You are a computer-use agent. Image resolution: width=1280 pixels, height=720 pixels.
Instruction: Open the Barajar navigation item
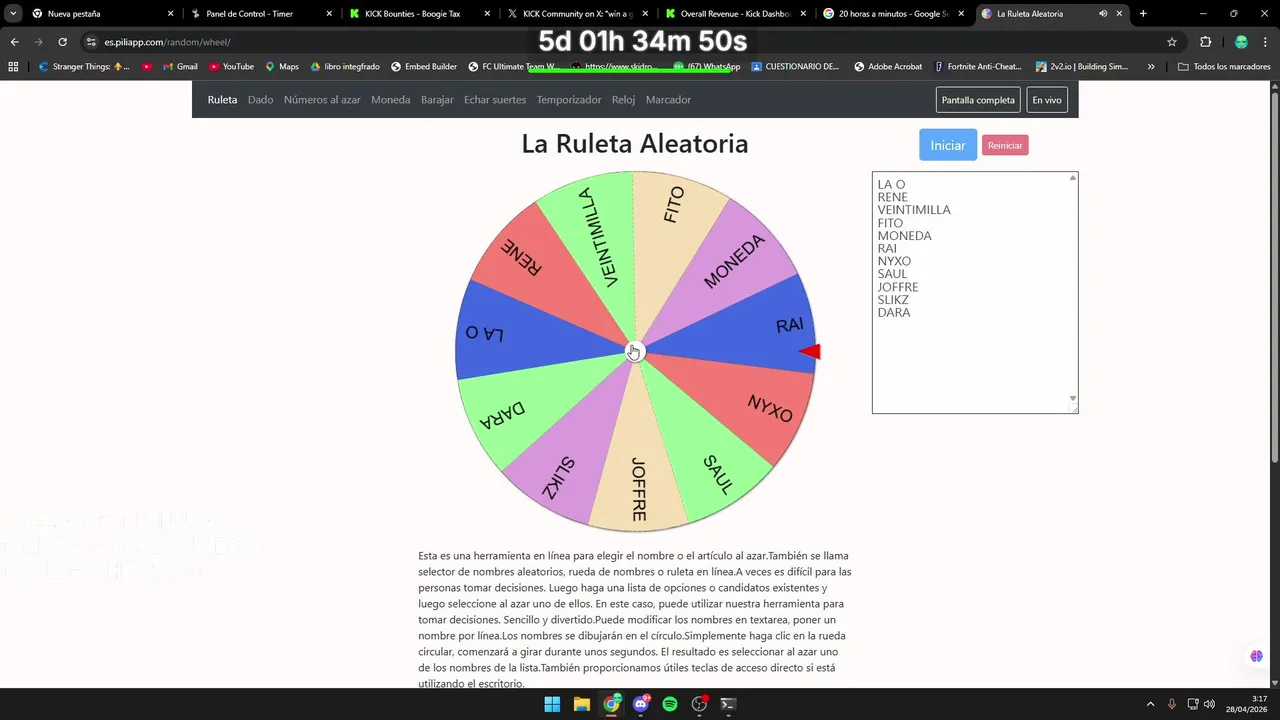(x=437, y=100)
